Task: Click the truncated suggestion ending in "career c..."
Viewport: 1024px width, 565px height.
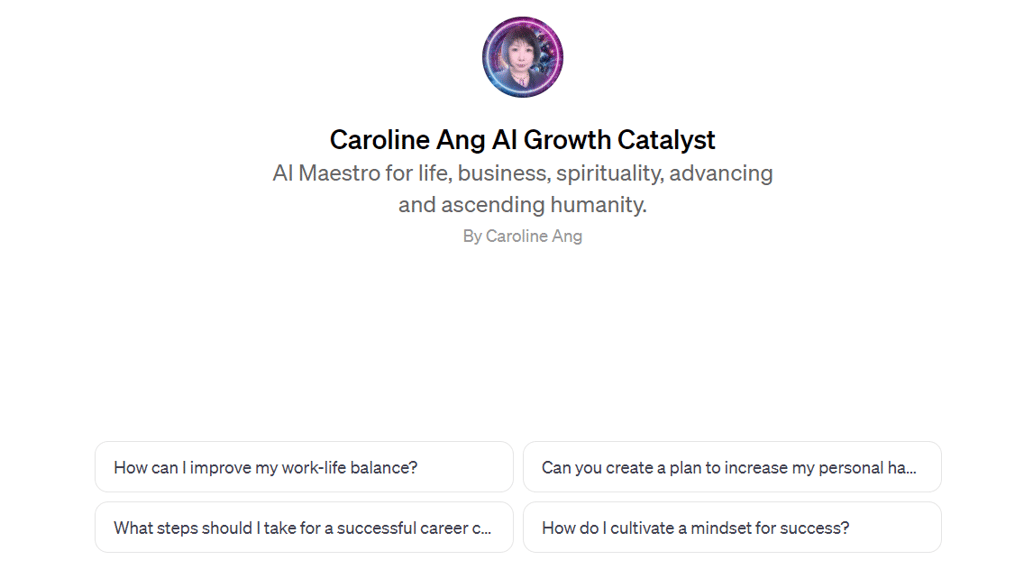Action: click(x=304, y=527)
